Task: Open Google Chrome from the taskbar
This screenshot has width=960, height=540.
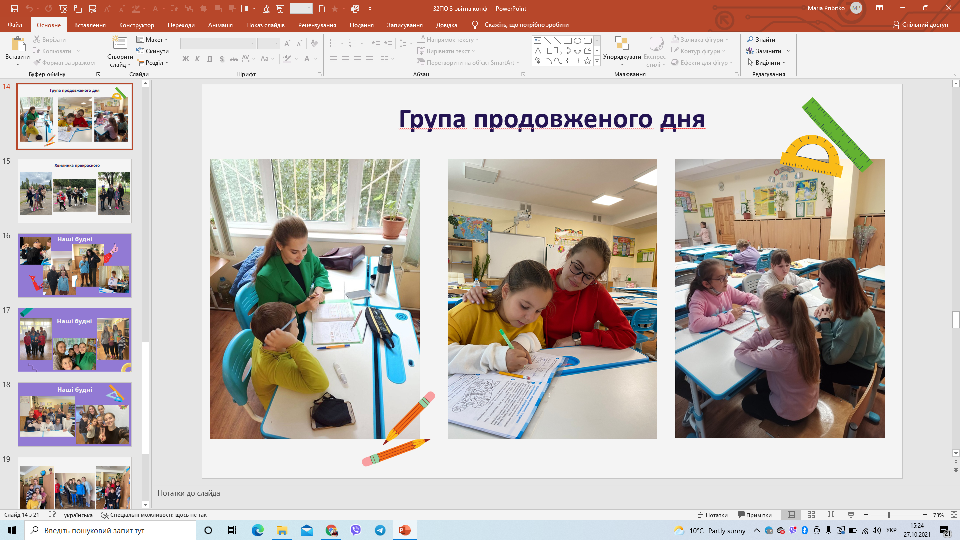Action: click(x=331, y=530)
